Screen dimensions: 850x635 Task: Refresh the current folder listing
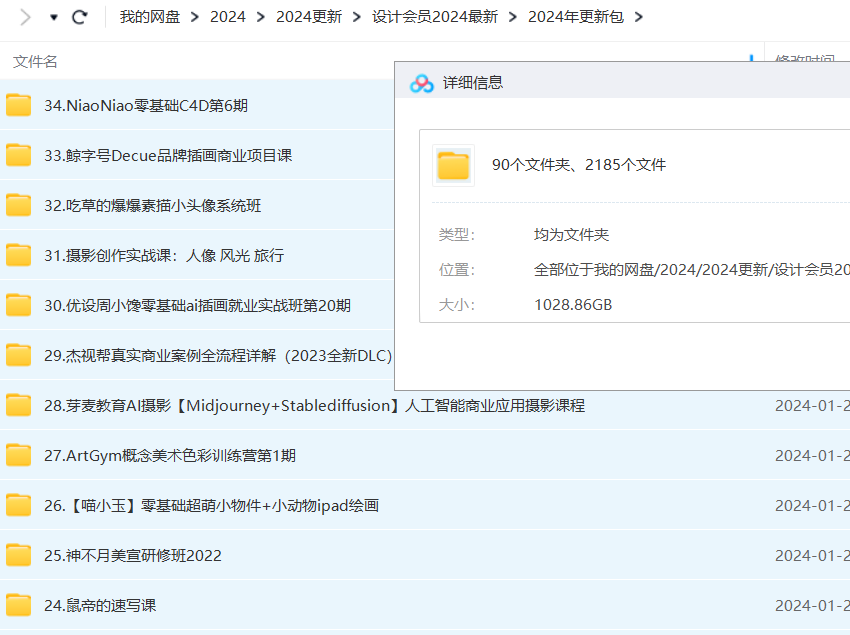click(x=80, y=17)
